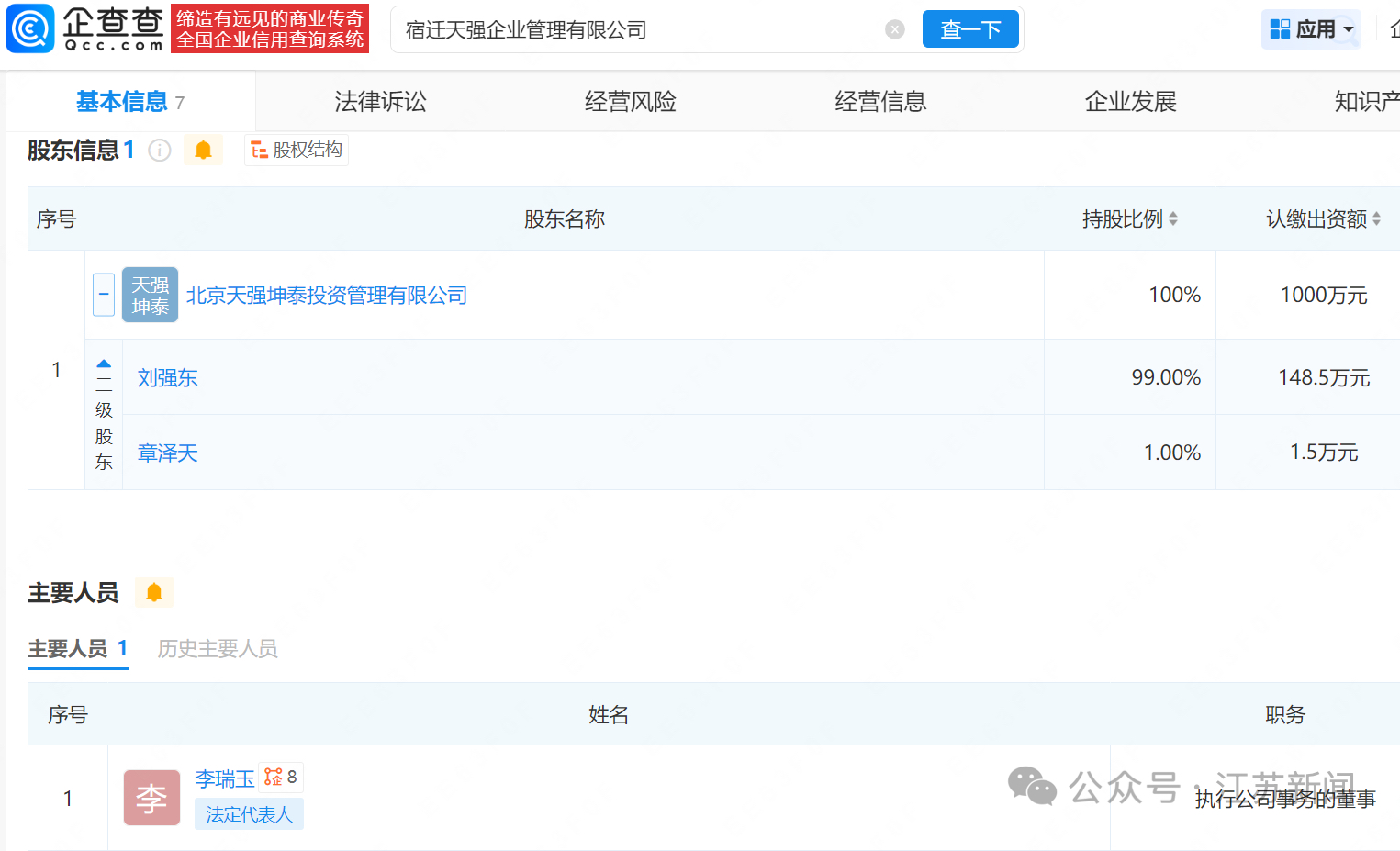Screen dimensions: 1400x851
Task: Open 李瑞玉 profile link
Action: [x=225, y=779]
